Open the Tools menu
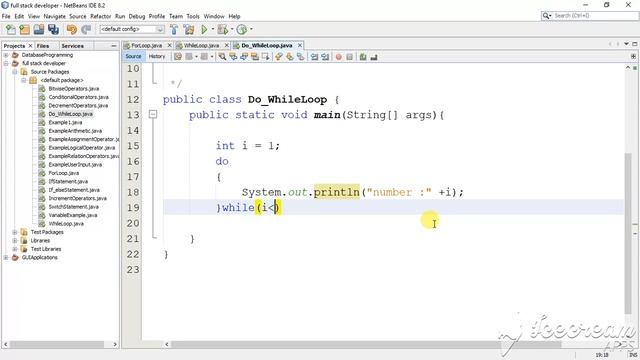This screenshot has height=360, width=640. (x=193, y=16)
